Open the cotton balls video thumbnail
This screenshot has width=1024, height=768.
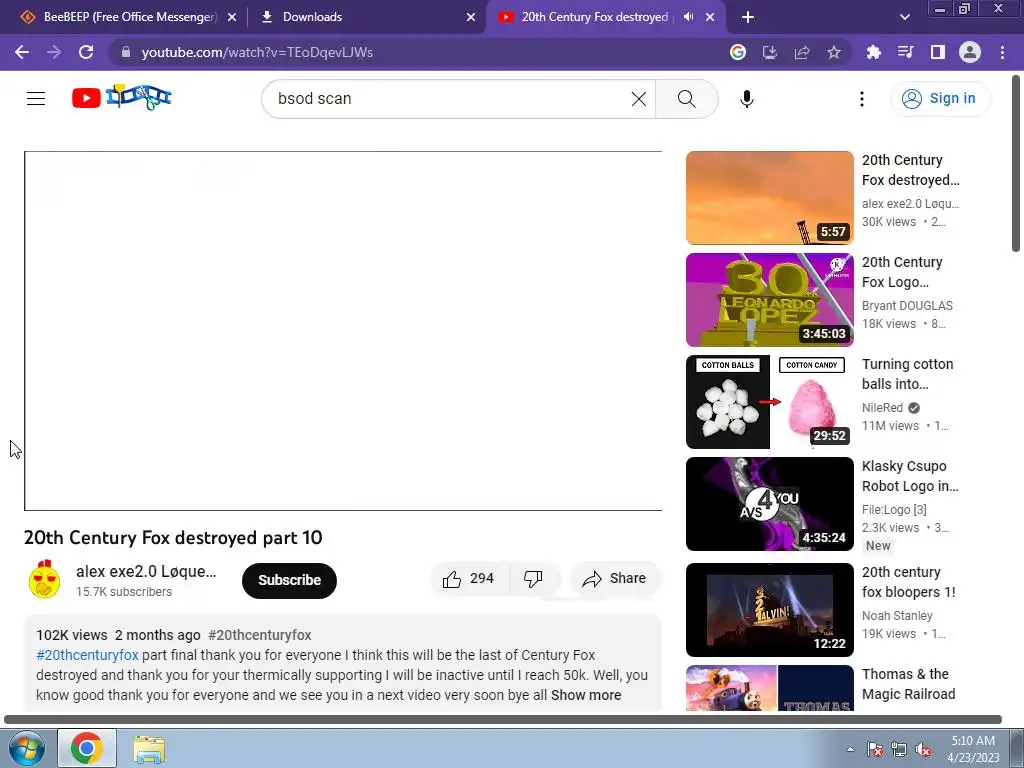[769, 402]
